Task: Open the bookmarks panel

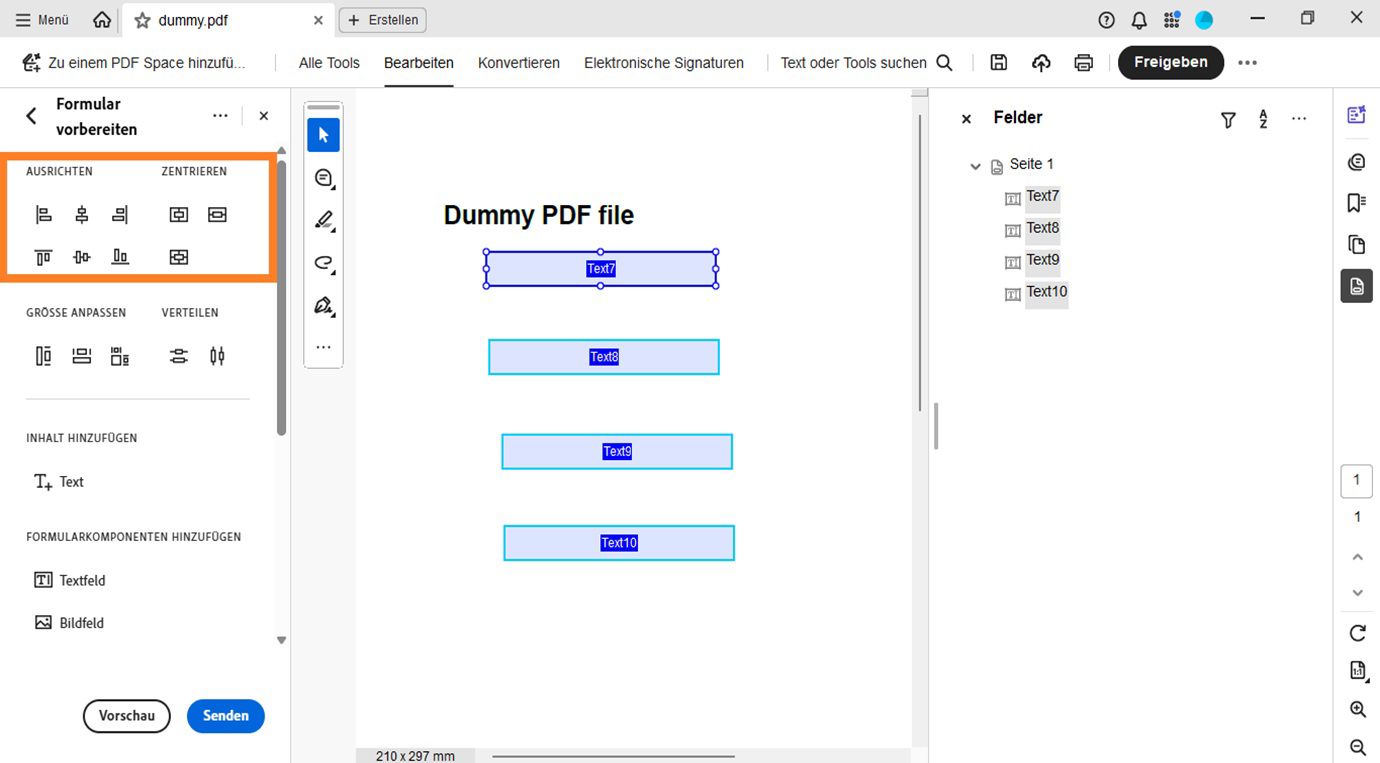Action: [1357, 203]
